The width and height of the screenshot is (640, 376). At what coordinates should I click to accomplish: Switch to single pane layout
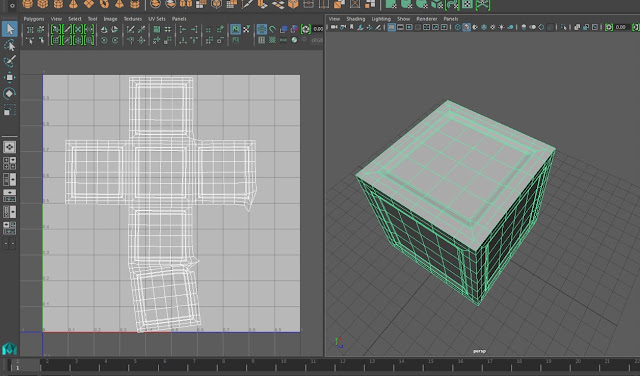(x=9, y=147)
